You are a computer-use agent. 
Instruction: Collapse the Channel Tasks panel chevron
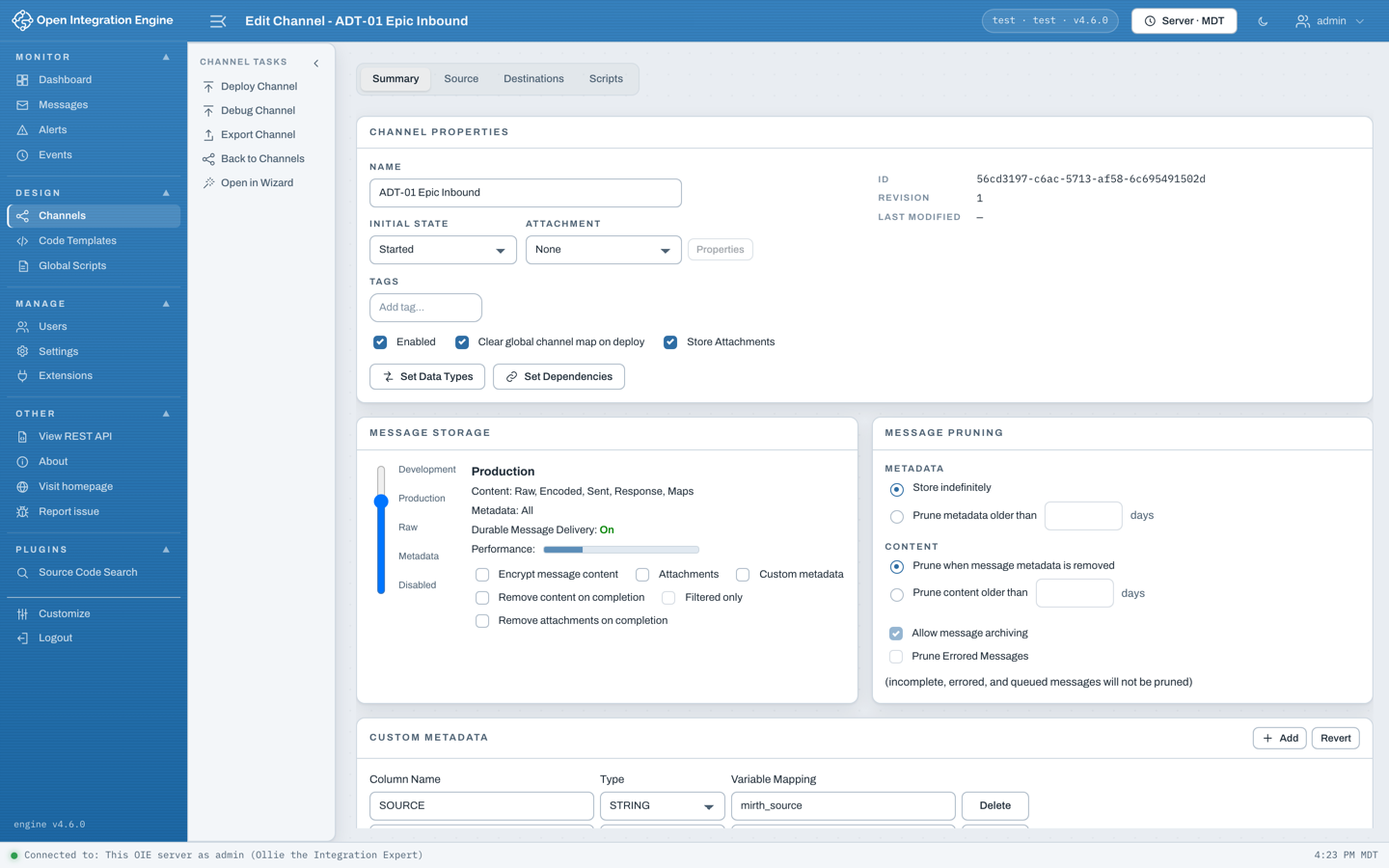point(316,63)
